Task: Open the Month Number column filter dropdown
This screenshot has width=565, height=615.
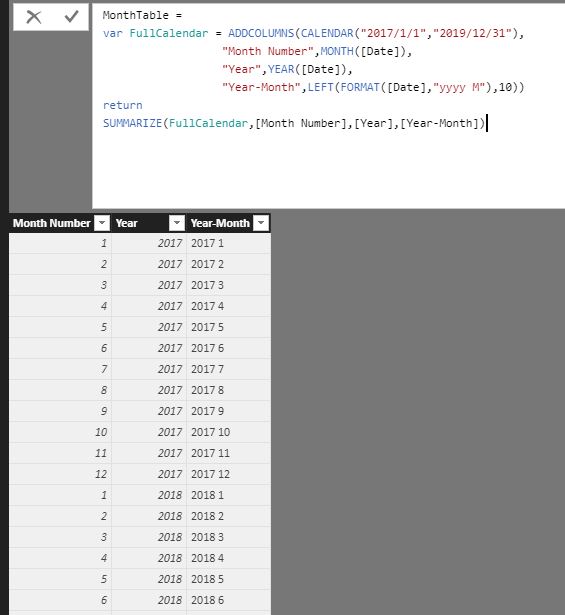Action: (102, 223)
